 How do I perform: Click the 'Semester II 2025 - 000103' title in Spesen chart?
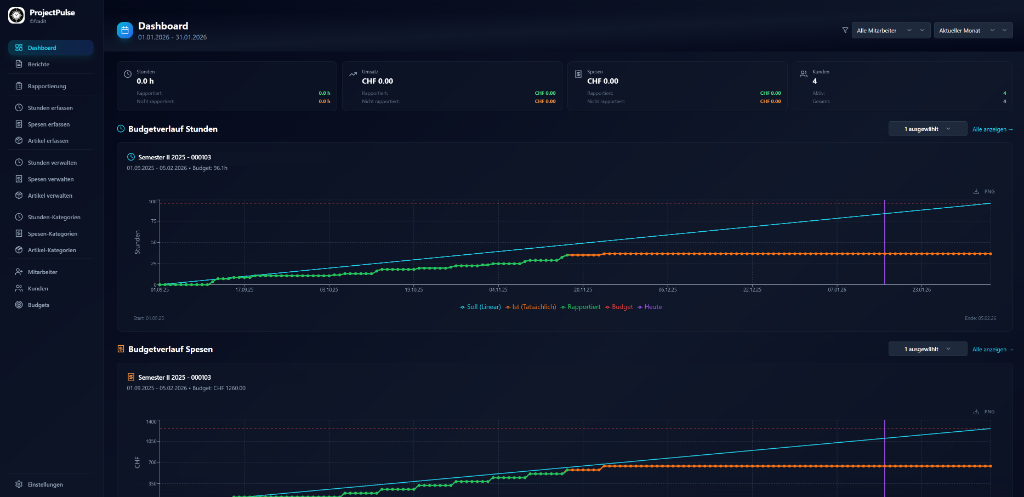point(174,377)
